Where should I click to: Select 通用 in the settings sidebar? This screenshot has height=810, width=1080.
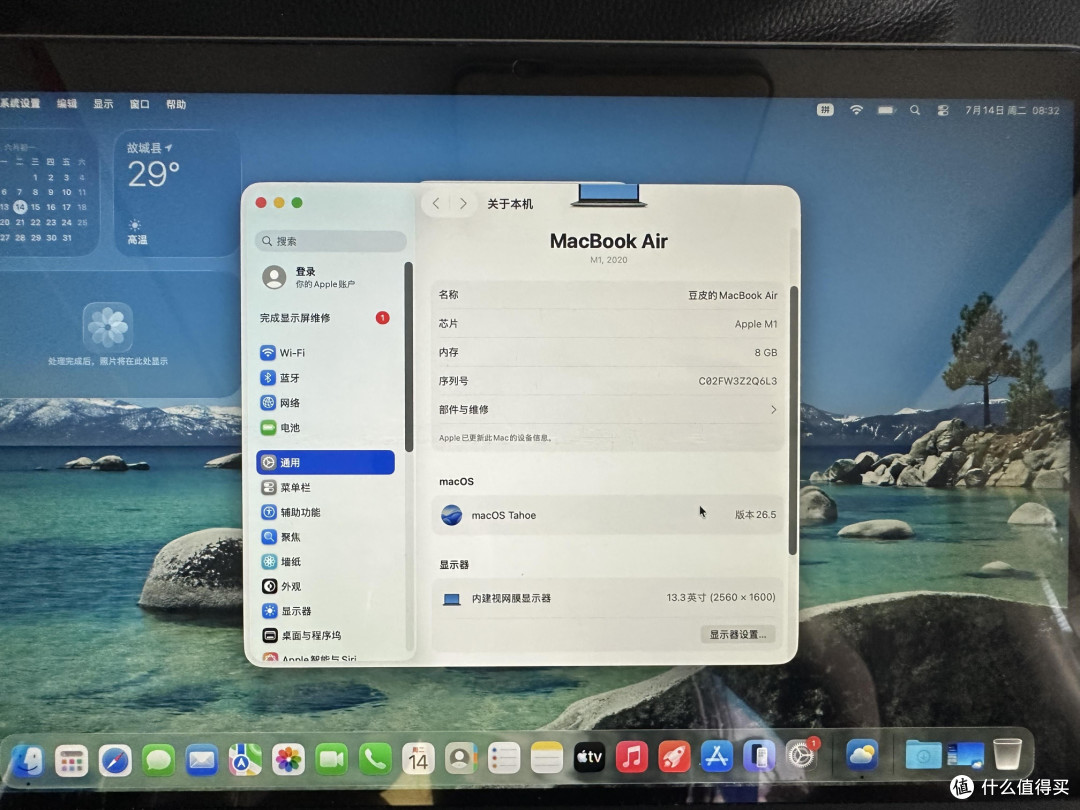pyautogui.click(x=325, y=462)
